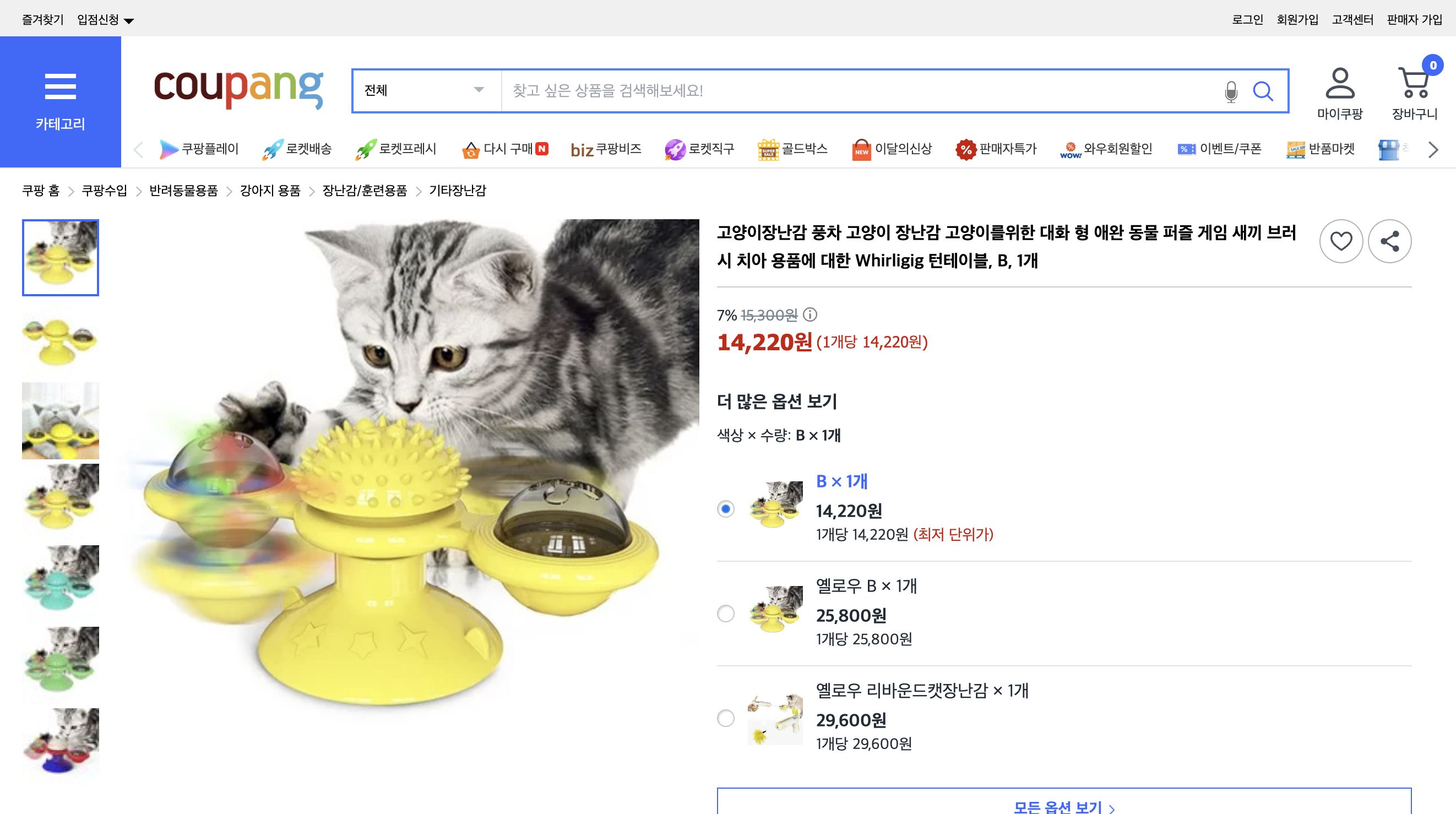Choose the 옐로우 리바운드캣장난감 option
1456x814 pixels.
click(726, 719)
